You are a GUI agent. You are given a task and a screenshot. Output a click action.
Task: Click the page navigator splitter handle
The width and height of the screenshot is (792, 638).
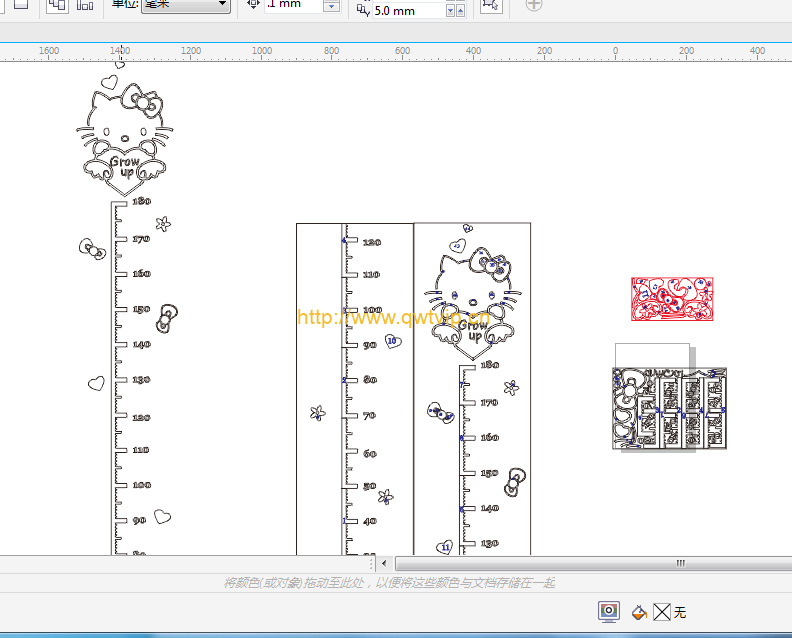372,563
